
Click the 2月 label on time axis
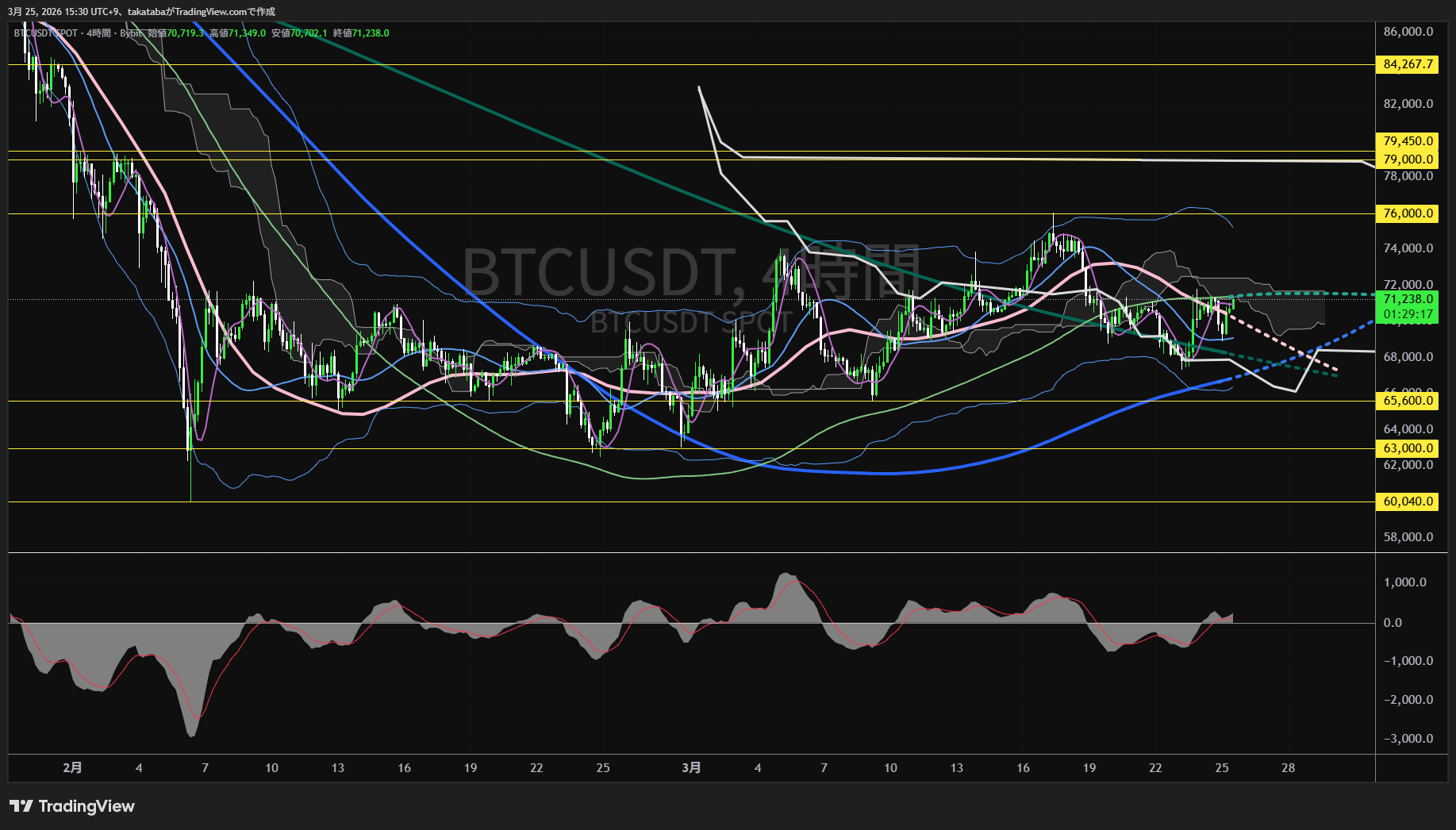(72, 767)
